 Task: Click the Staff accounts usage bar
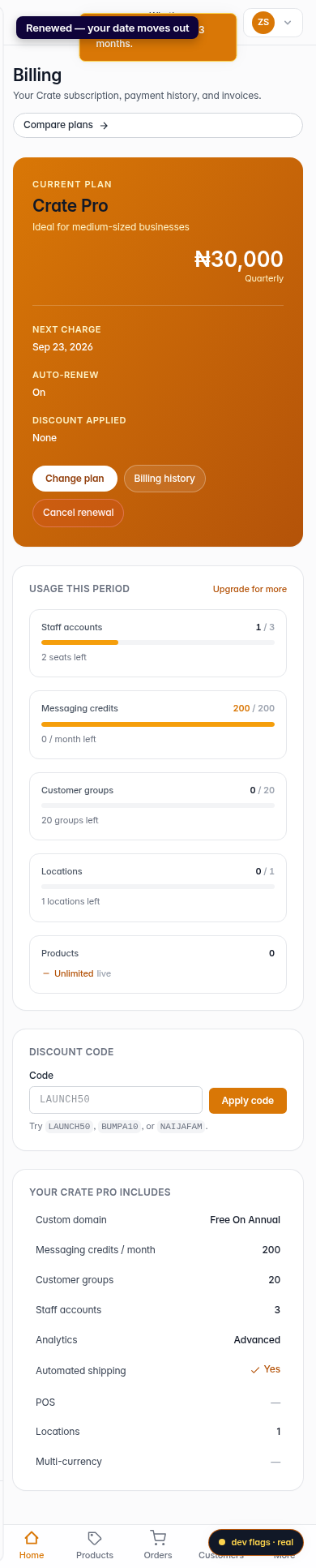coord(158,642)
